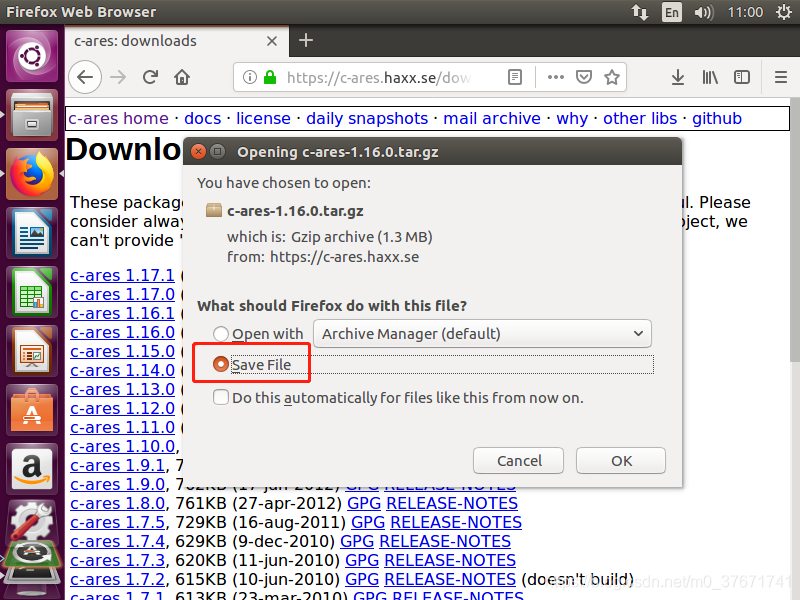Confirm download with OK button
The width and height of the screenshot is (800, 600).
click(x=621, y=461)
